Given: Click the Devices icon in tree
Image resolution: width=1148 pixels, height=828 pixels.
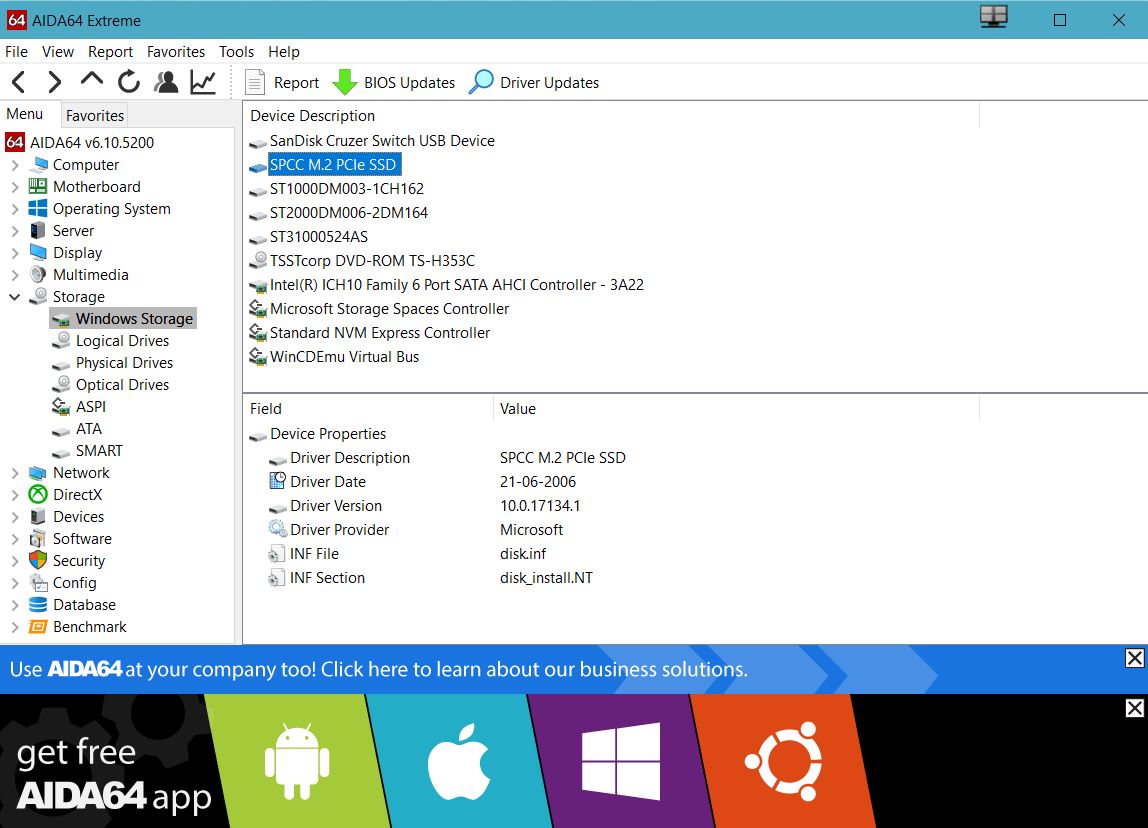Looking at the screenshot, I should [x=38, y=517].
